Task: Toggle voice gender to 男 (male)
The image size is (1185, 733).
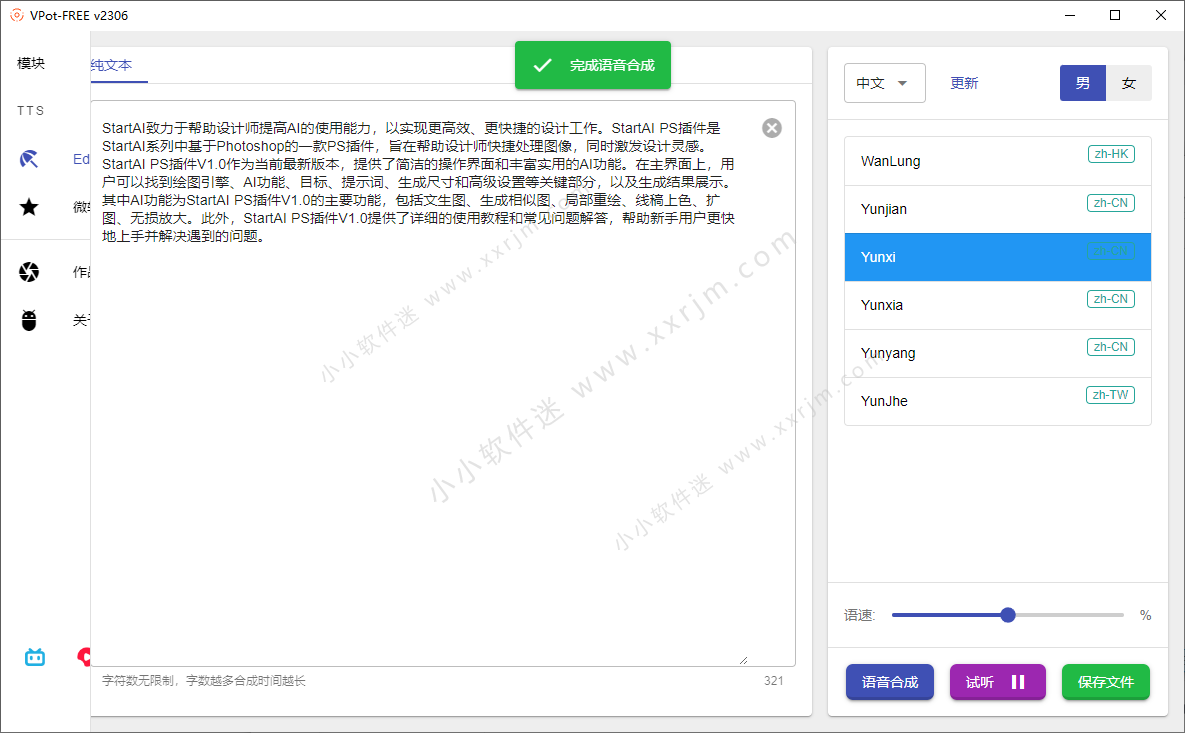Action: click(1083, 84)
